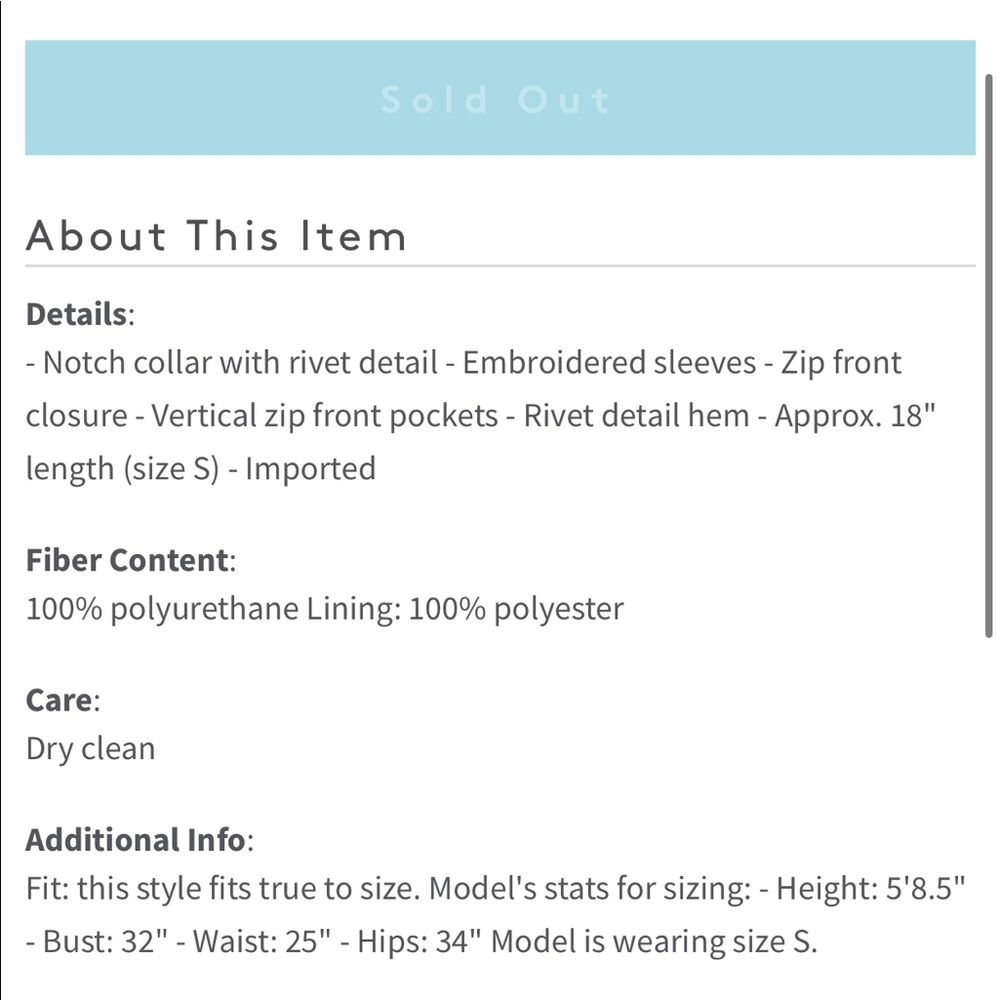Image resolution: width=1000 pixels, height=1000 pixels.
Task: Click the vertical scrollbar thumb
Action: click(989, 356)
